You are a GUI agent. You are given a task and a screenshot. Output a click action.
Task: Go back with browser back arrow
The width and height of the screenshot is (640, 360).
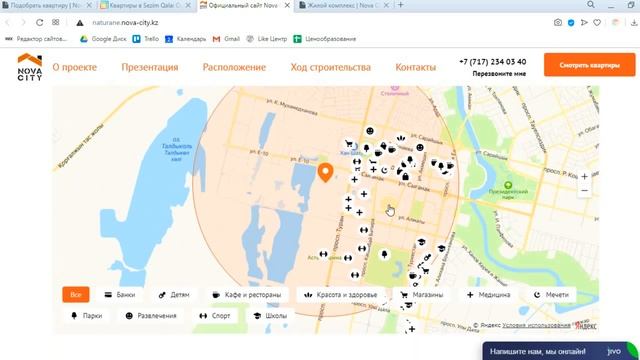coord(7,22)
